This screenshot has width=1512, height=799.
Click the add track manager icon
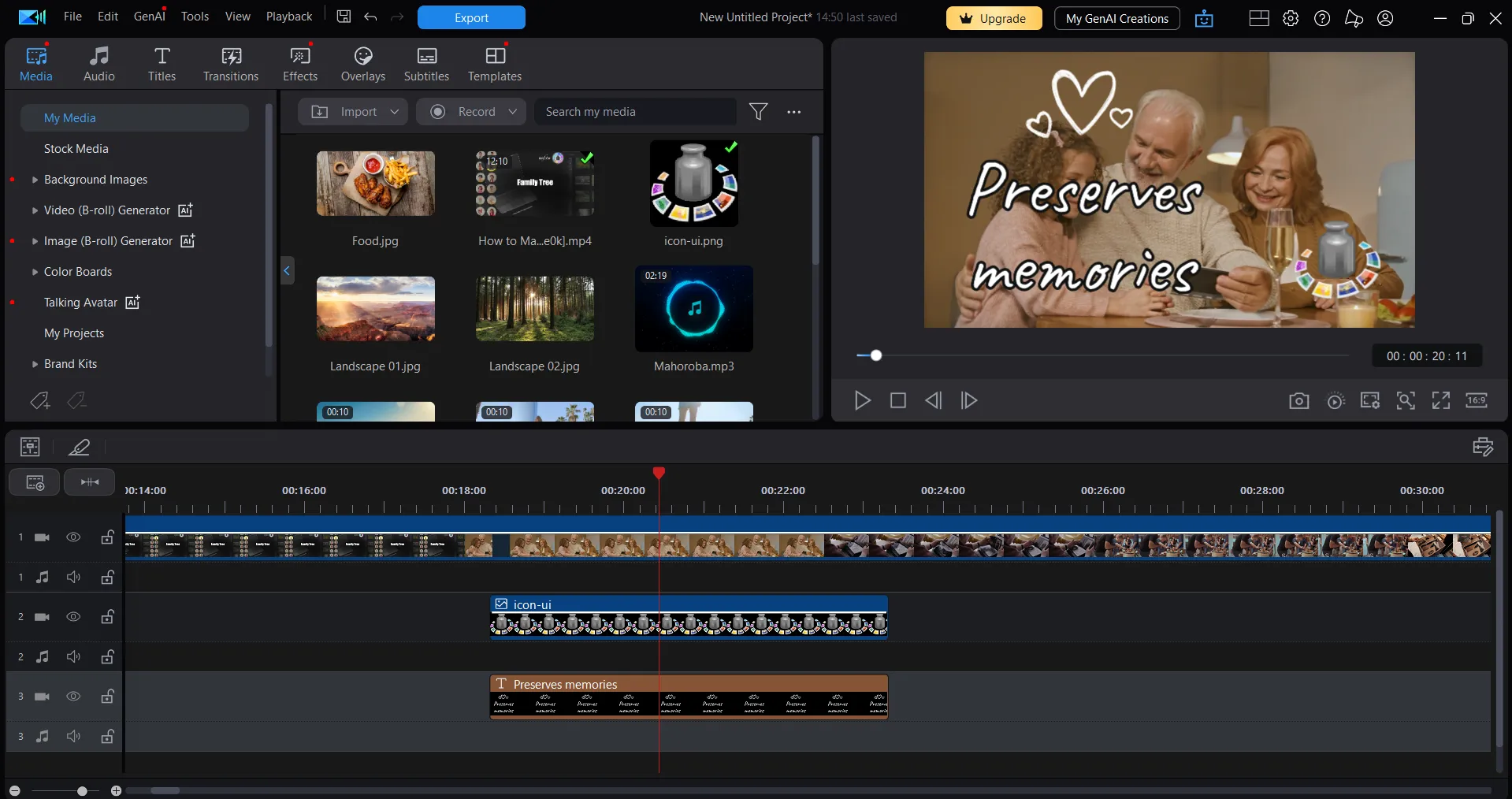35,482
